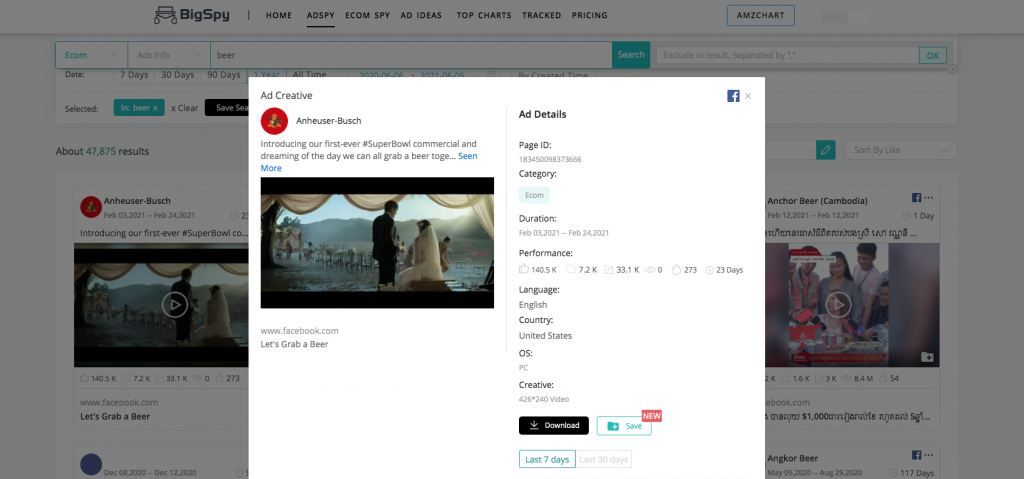Open the BigSpy logo home link

[191, 14]
